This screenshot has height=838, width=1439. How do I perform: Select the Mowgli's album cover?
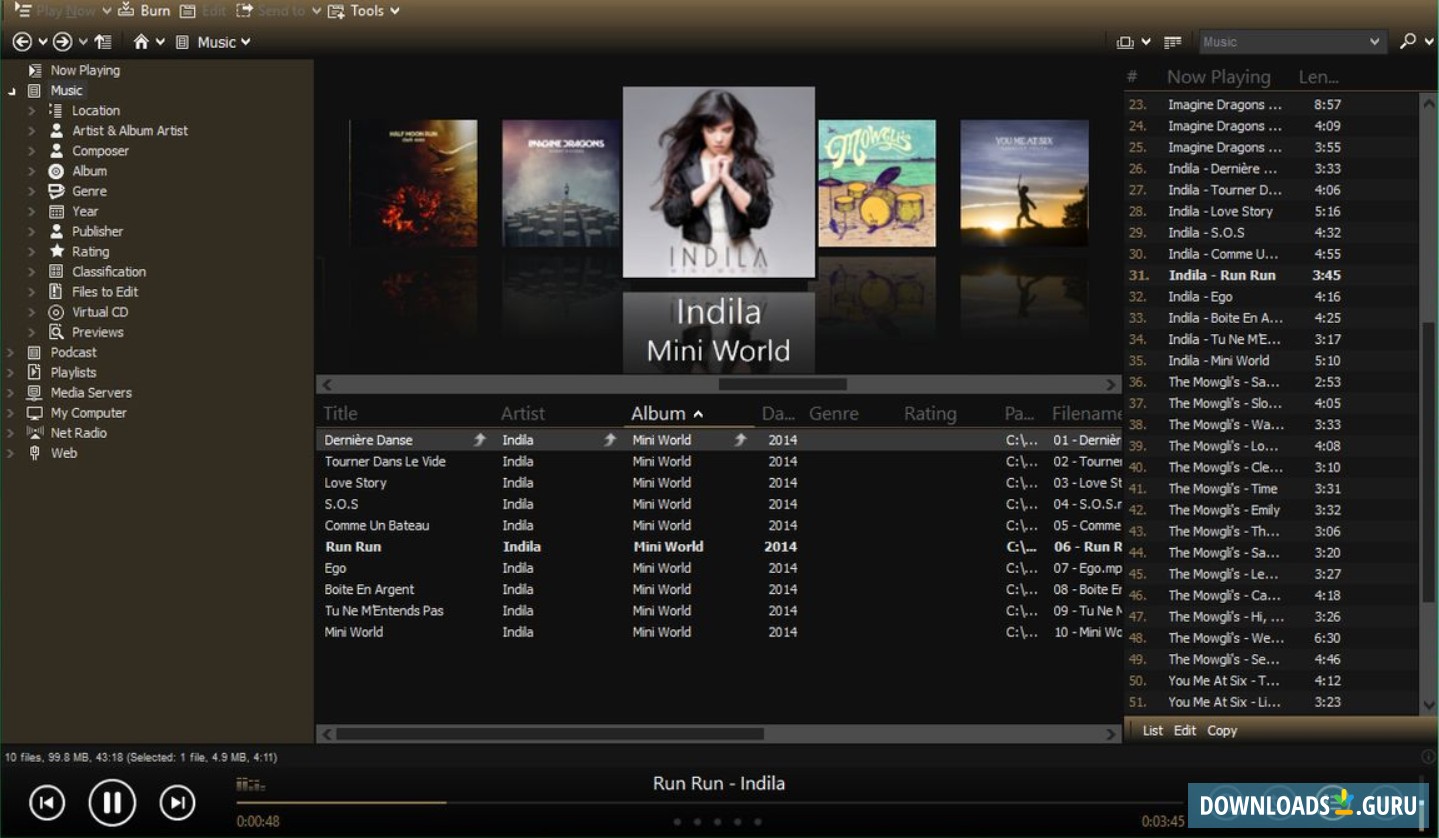[877, 183]
